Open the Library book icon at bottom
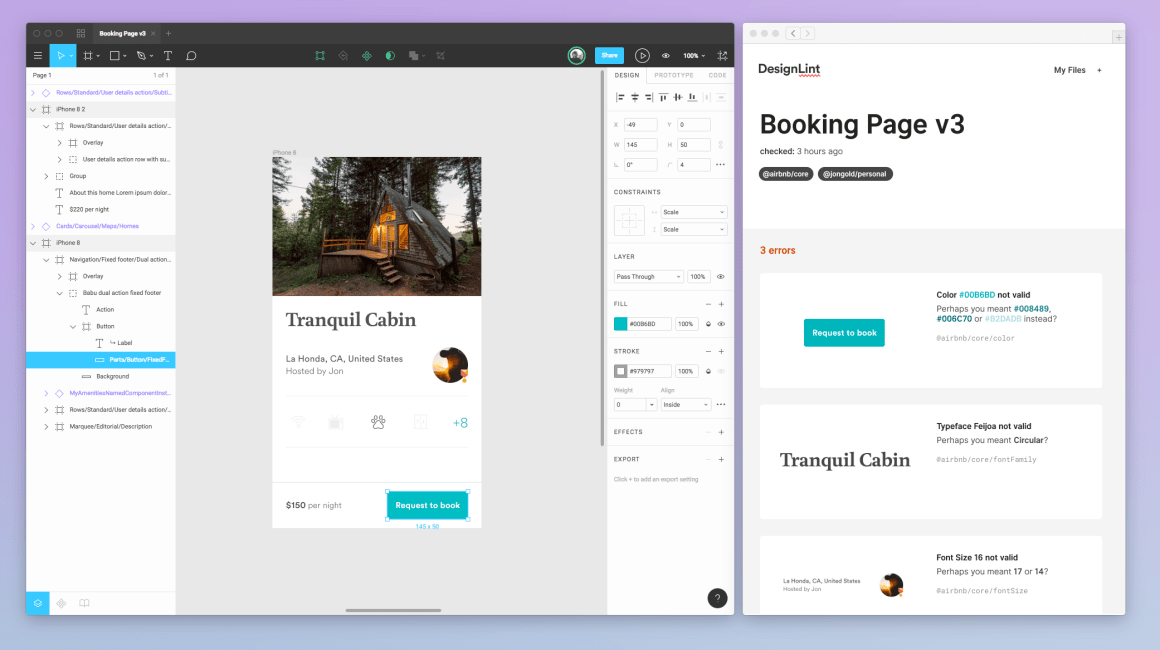The image size is (1160, 650). [84, 603]
